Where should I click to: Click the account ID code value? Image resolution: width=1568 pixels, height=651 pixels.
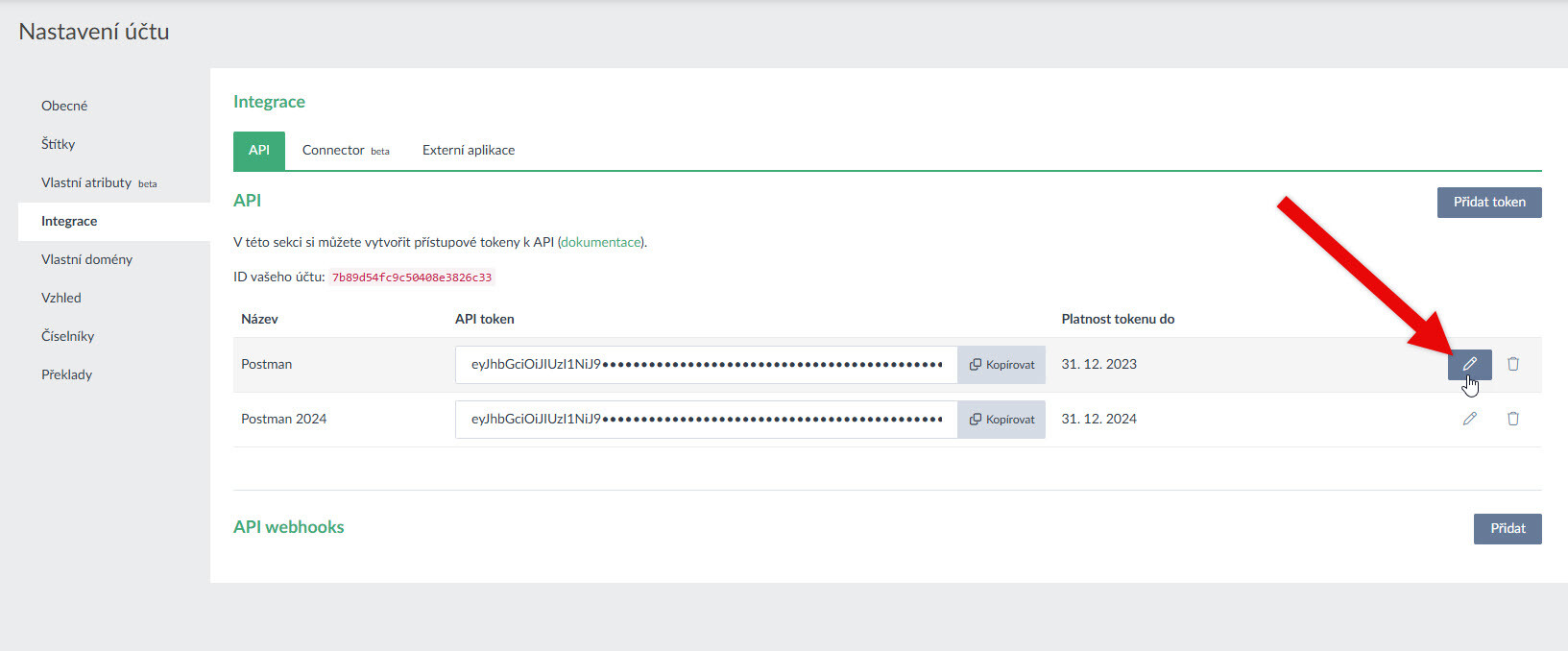coord(412,277)
